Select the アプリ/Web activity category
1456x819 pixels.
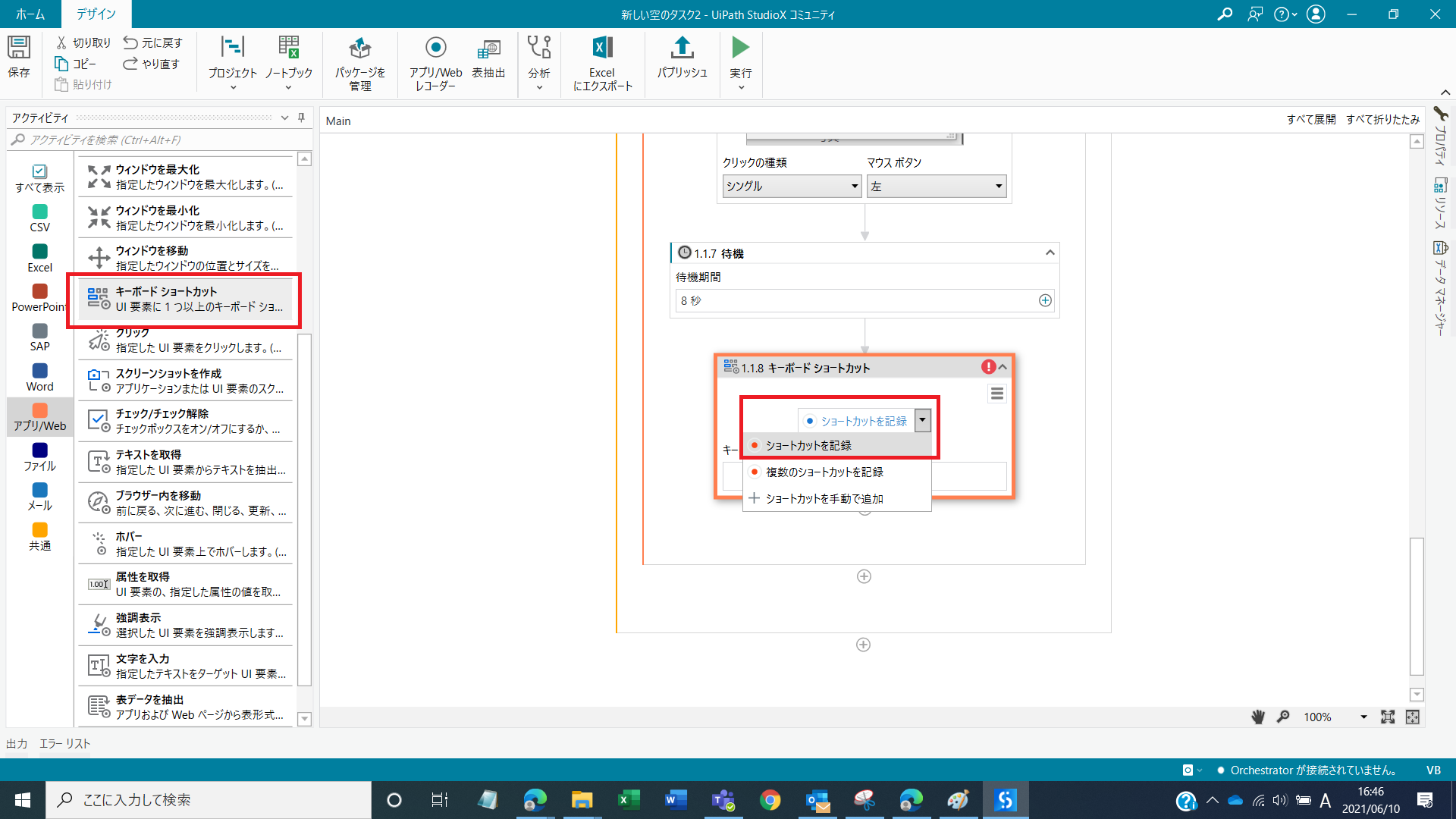coord(40,417)
